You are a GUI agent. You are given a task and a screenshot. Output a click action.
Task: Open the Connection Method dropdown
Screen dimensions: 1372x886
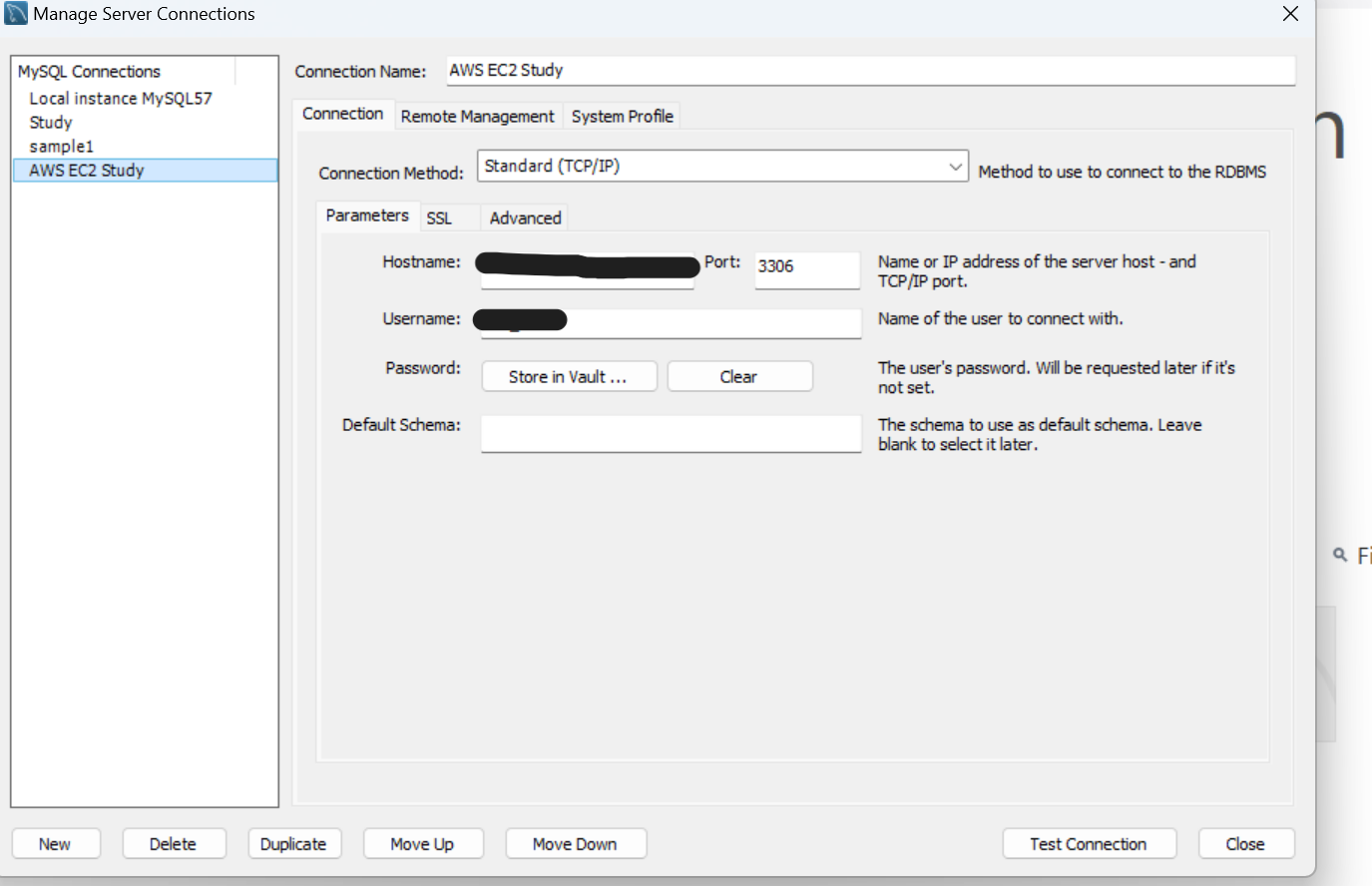(722, 167)
